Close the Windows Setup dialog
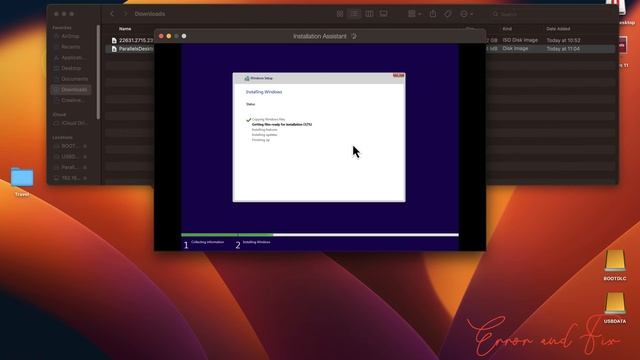 point(398,76)
